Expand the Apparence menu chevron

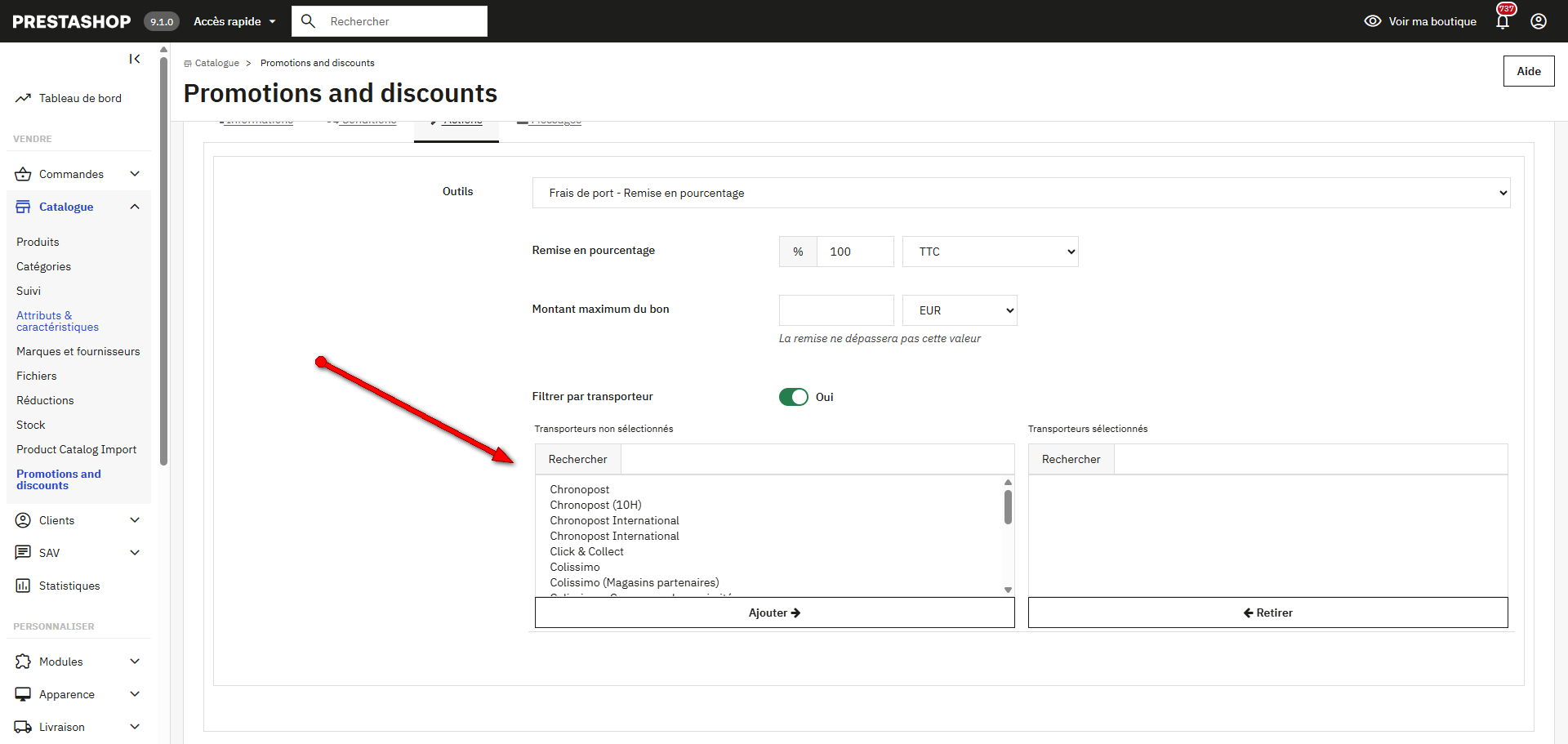[135, 694]
